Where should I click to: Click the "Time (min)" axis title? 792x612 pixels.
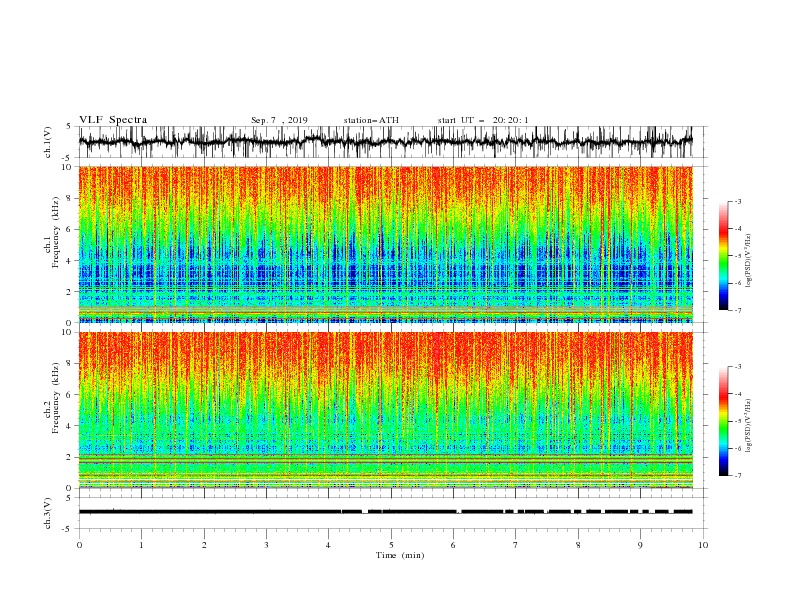tap(400, 555)
